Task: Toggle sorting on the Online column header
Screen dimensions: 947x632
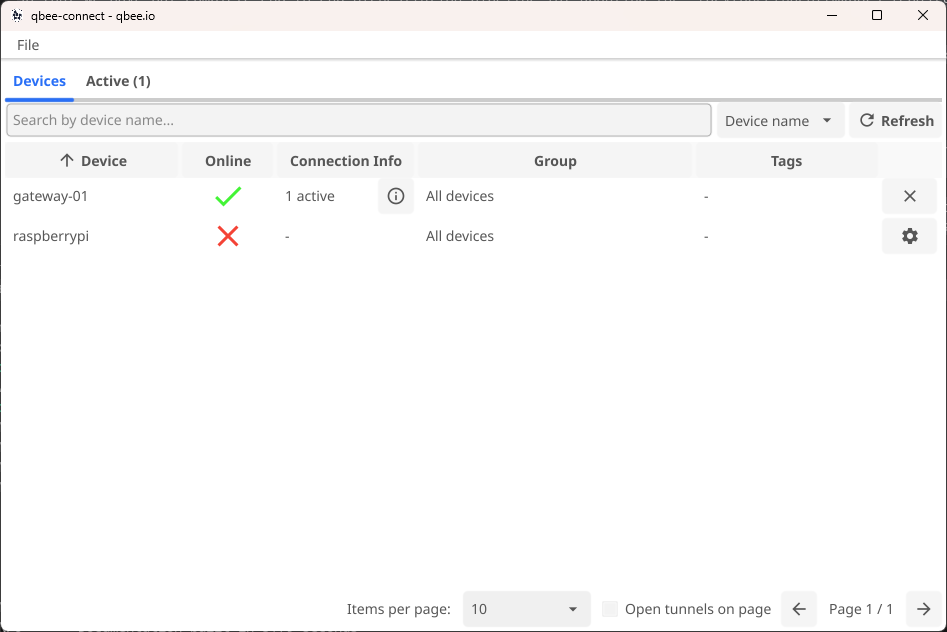Action: pos(227,160)
